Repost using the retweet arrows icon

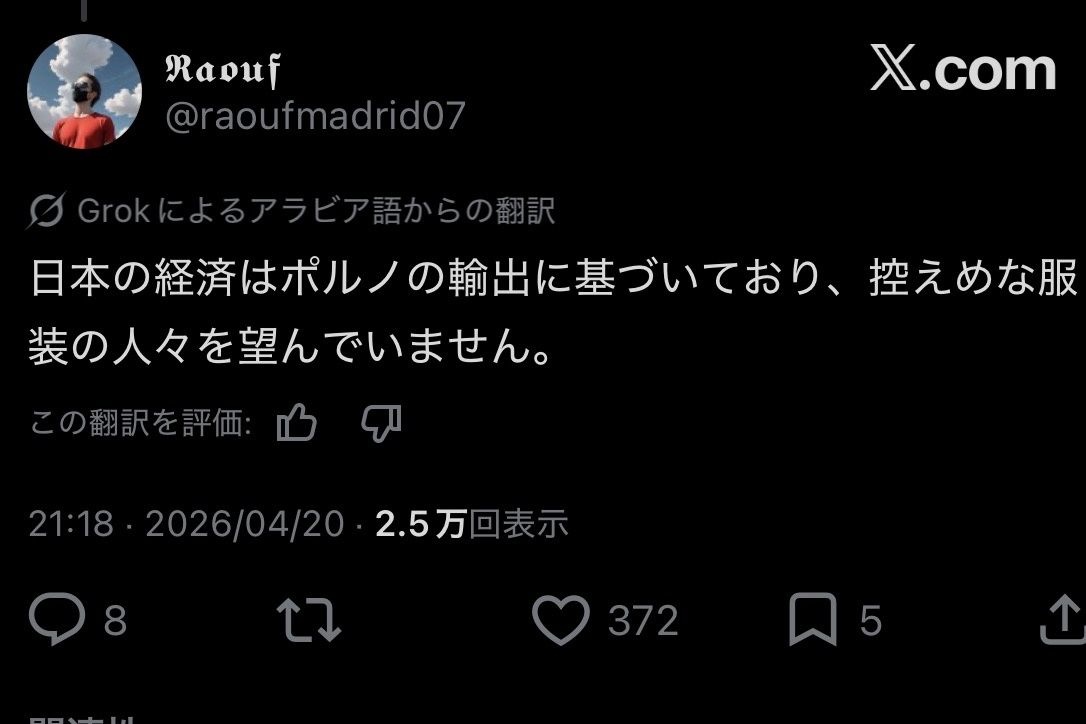tap(309, 620)
